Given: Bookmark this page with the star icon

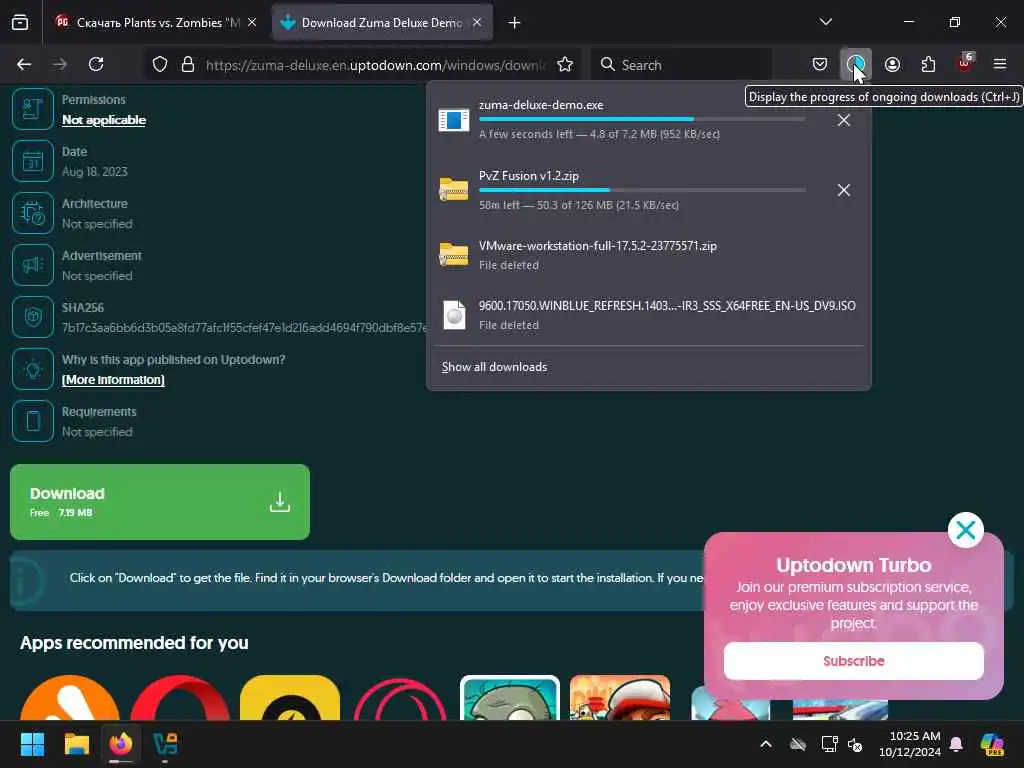Looking at the screenshot, I should (565, 64).
